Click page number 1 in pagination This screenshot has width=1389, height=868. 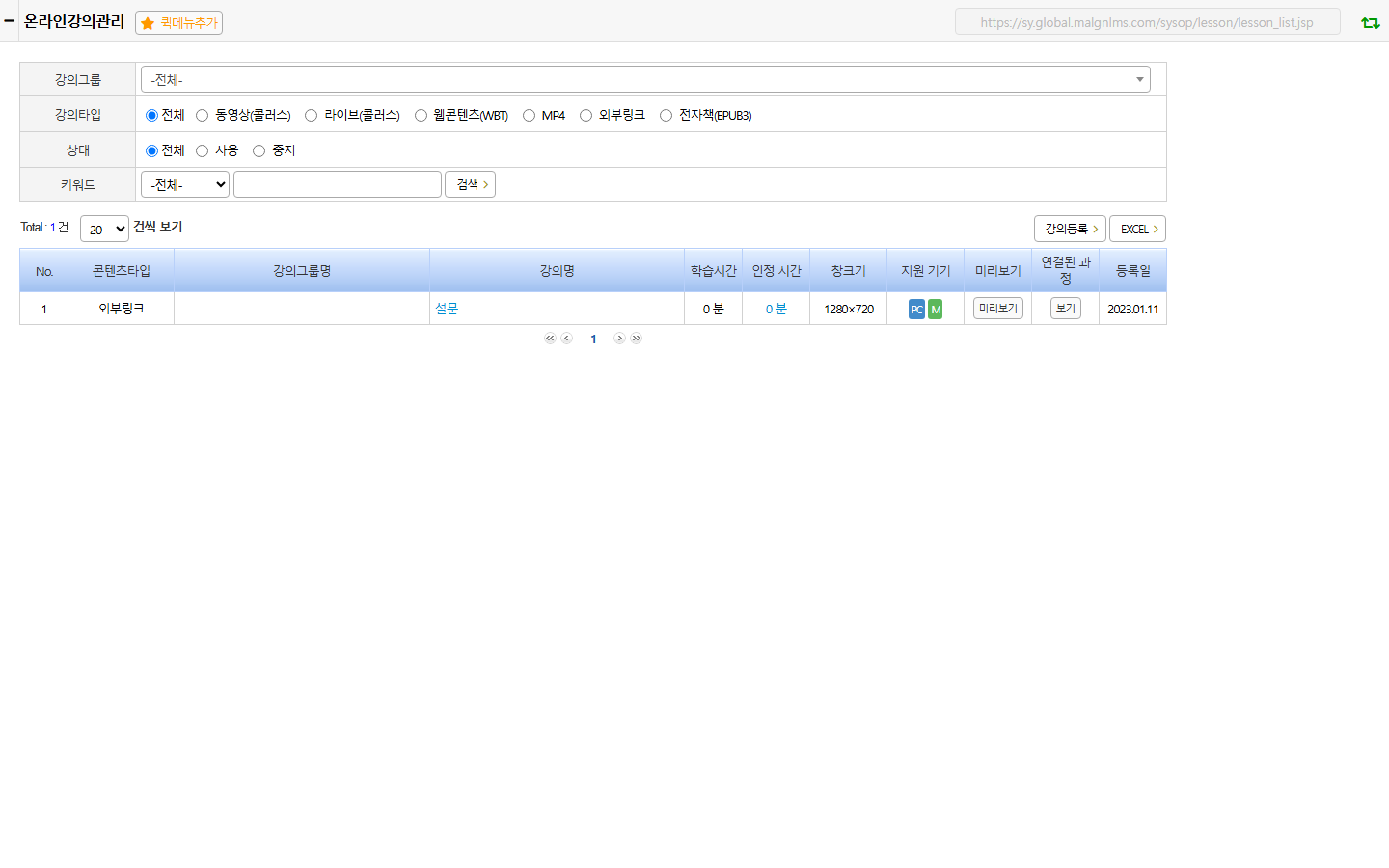pos(593,339)
